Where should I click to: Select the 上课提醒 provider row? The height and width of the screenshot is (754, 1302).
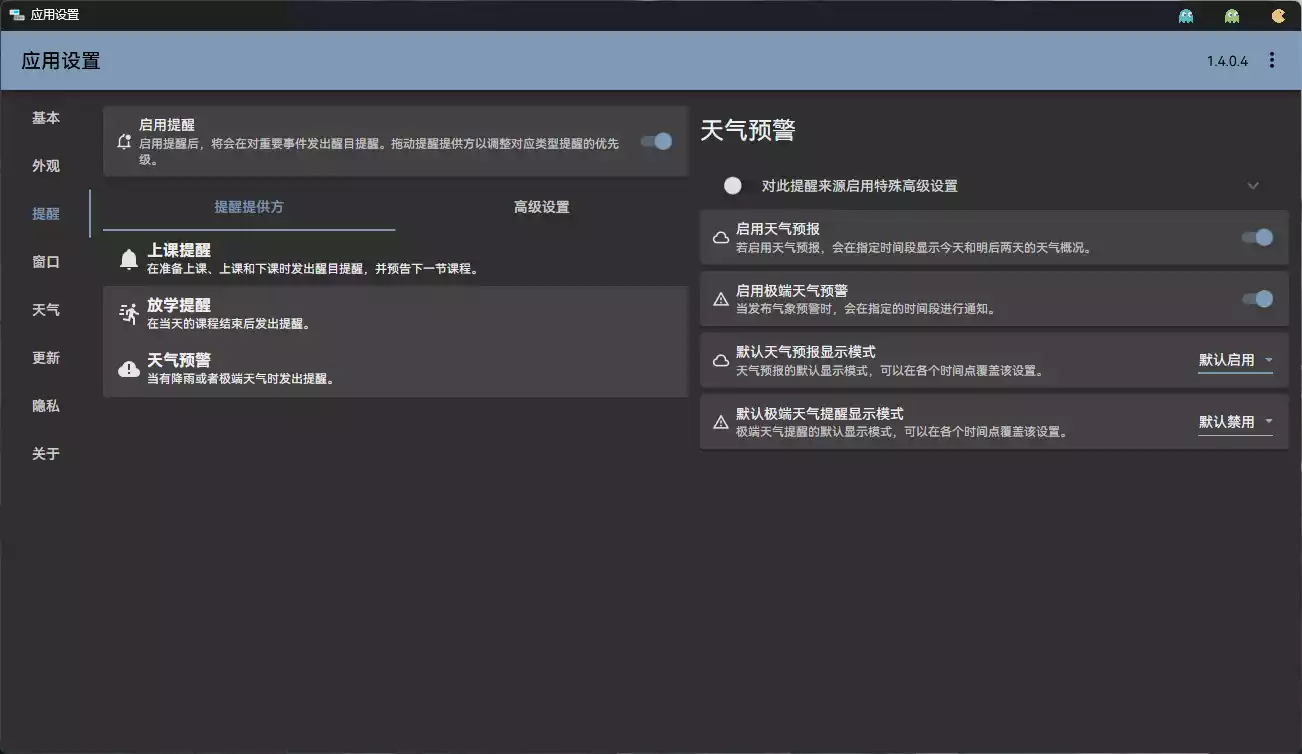pyautogui.click(x=396, y=259)
